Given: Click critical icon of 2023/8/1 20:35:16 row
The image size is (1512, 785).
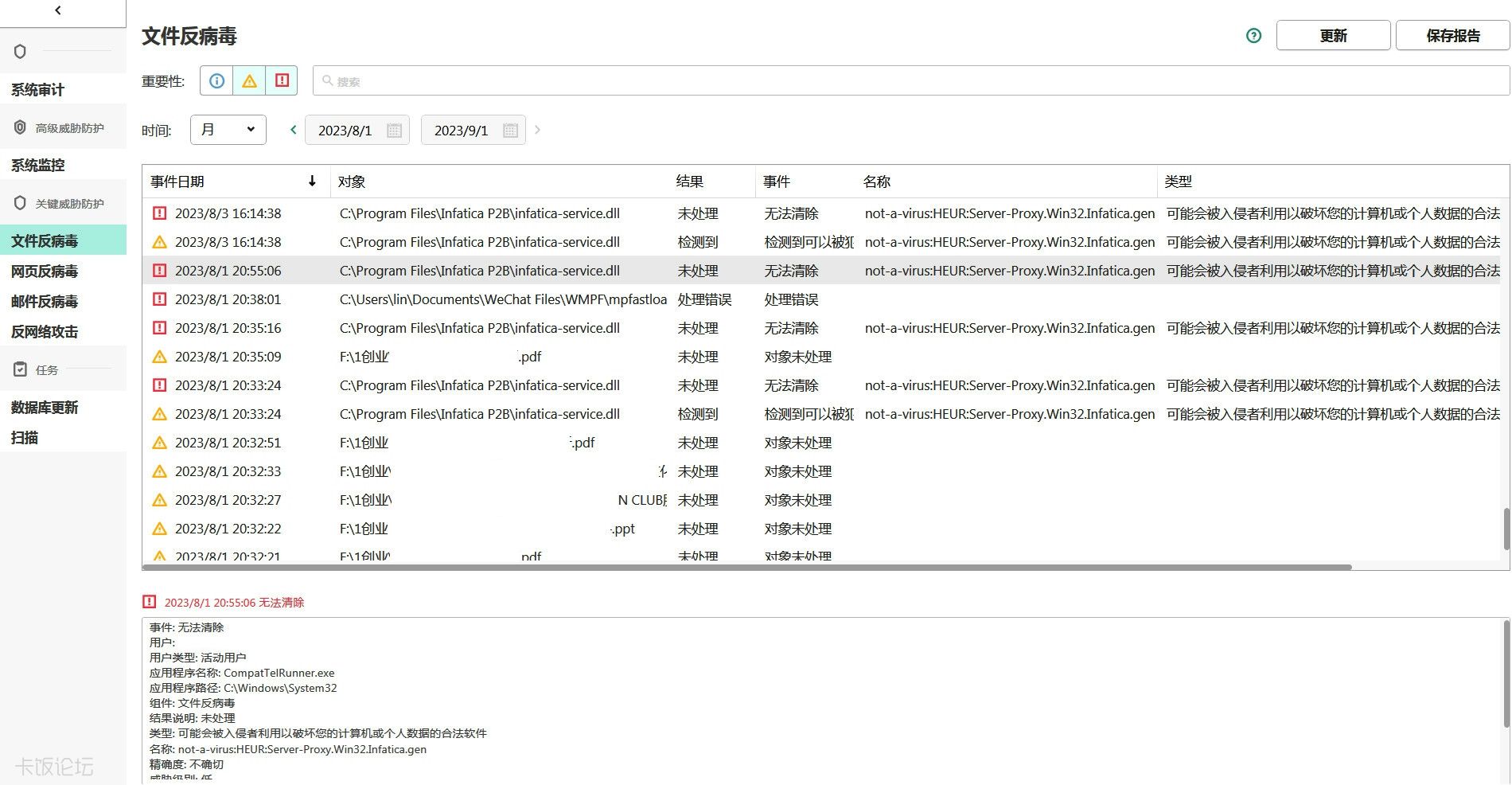Looking at the screenshot, I should pos(159,328).
